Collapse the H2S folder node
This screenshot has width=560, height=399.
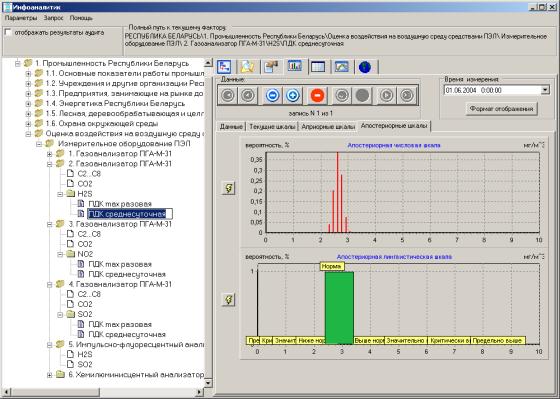60,194
